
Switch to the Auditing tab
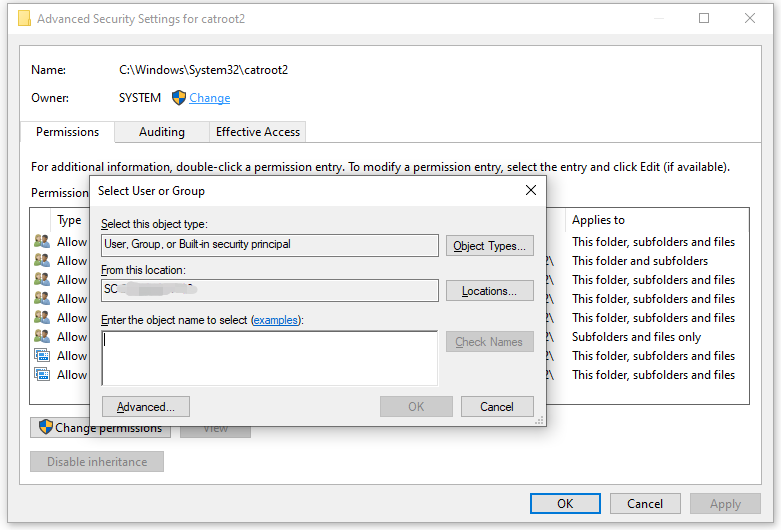click(x=162, y=132)
